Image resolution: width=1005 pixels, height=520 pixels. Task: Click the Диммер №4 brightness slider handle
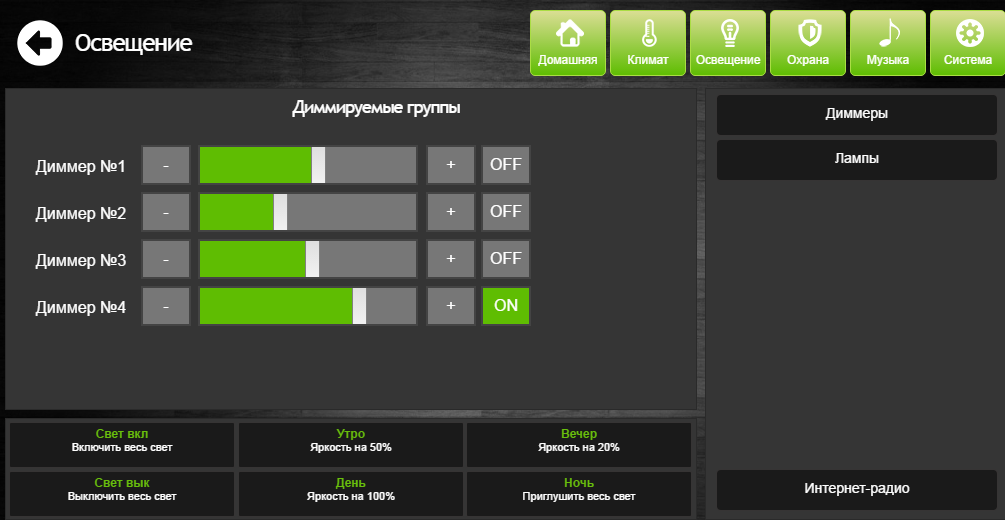pos(360,306)
